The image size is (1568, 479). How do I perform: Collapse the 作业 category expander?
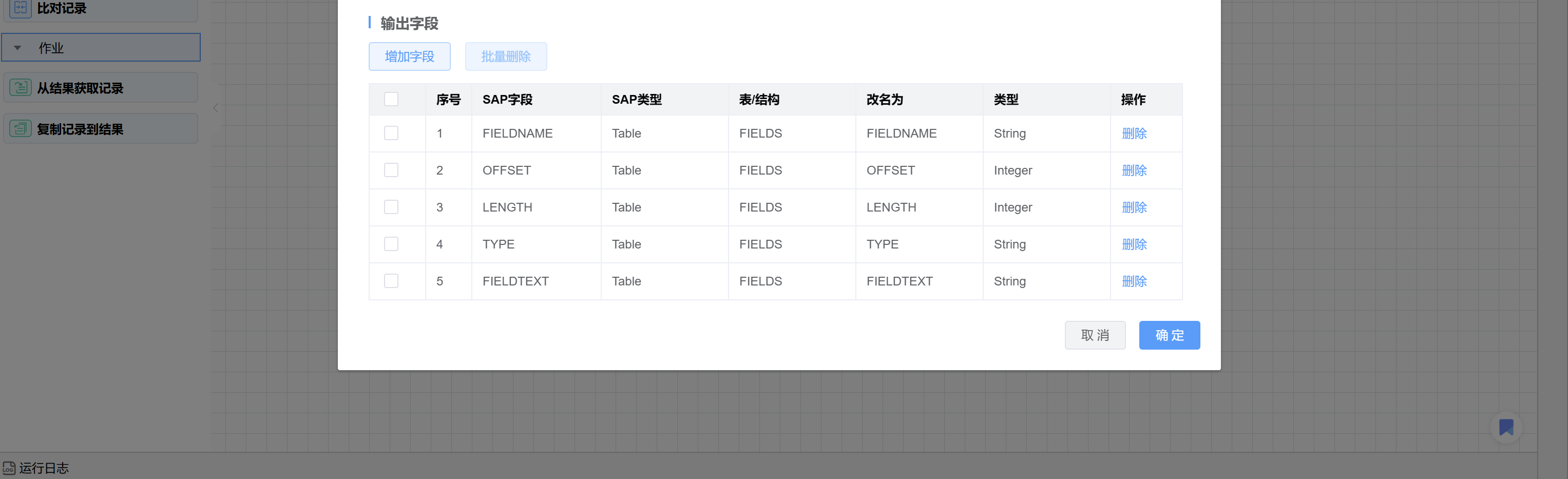click(17, 47)
